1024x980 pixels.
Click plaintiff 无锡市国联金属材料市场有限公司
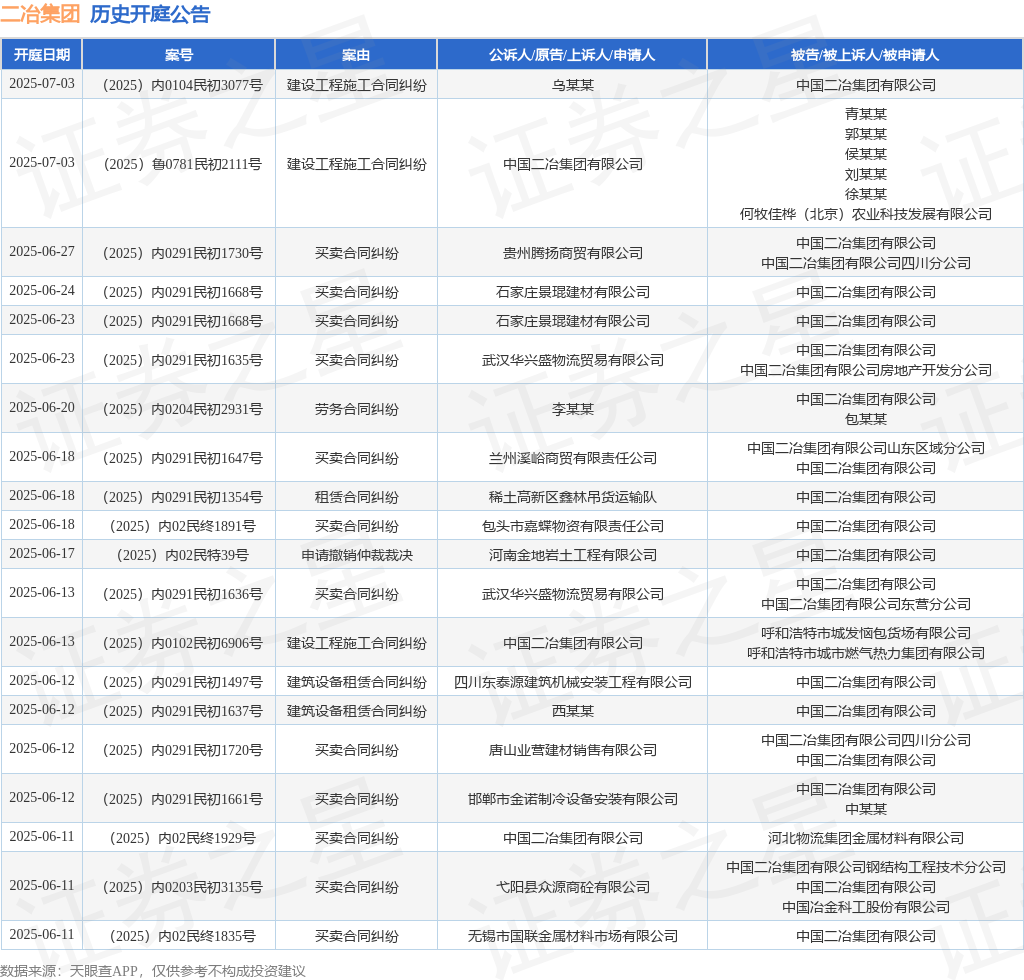pos(573,936)
